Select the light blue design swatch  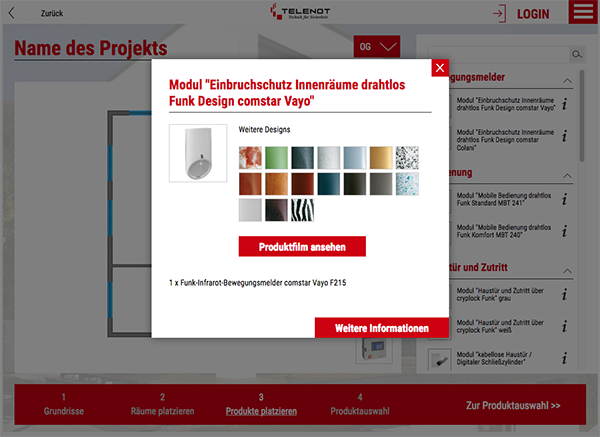(355, 158)
